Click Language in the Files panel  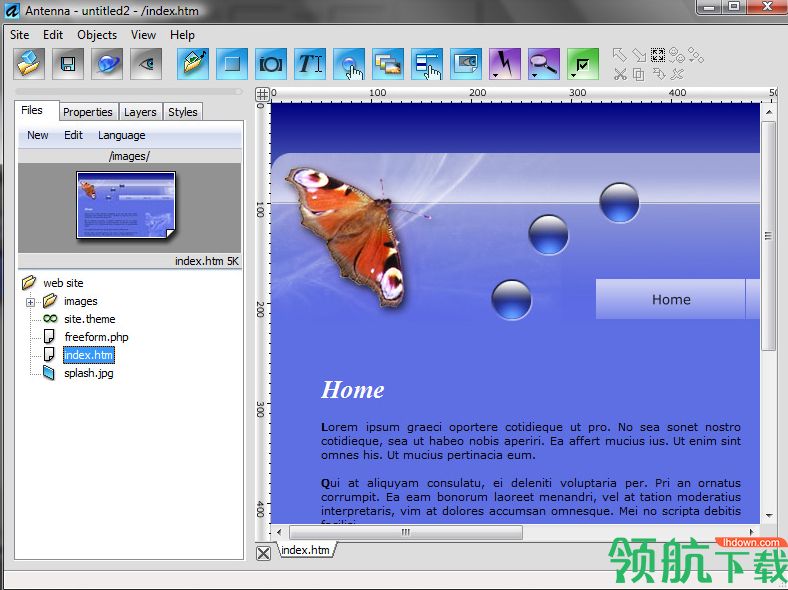(122, 135)
